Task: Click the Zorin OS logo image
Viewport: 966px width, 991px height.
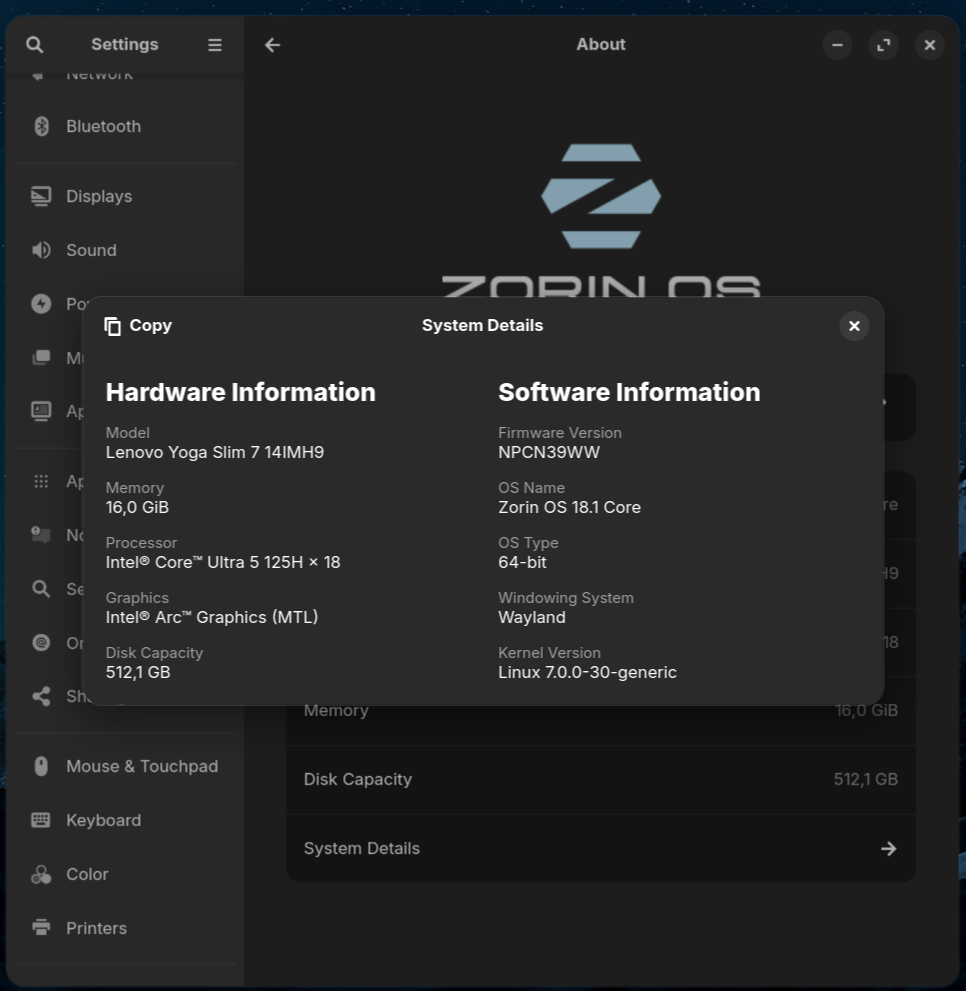Action: pyautogui.click(x=601, y=196)
